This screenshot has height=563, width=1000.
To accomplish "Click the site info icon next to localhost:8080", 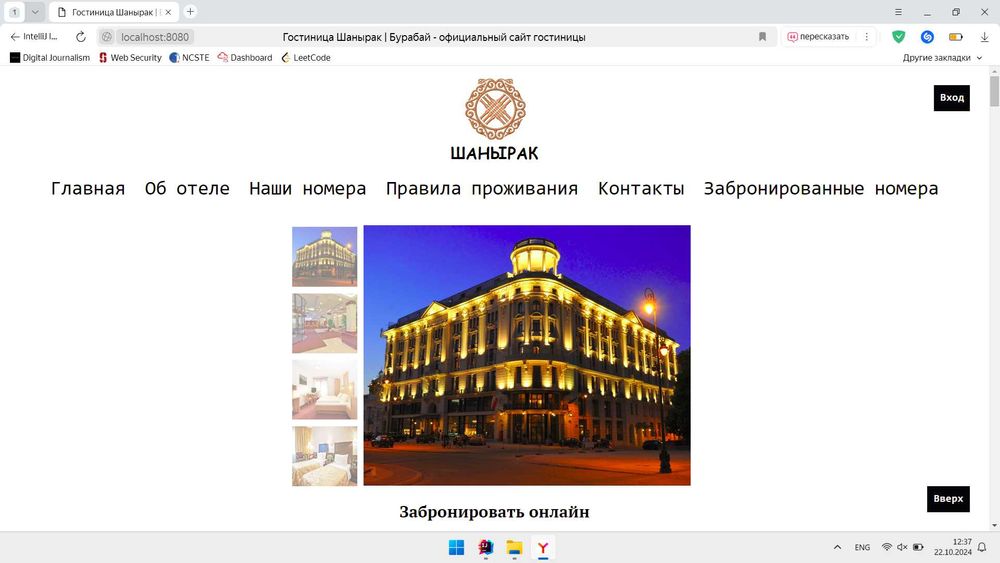I will 107,37.
